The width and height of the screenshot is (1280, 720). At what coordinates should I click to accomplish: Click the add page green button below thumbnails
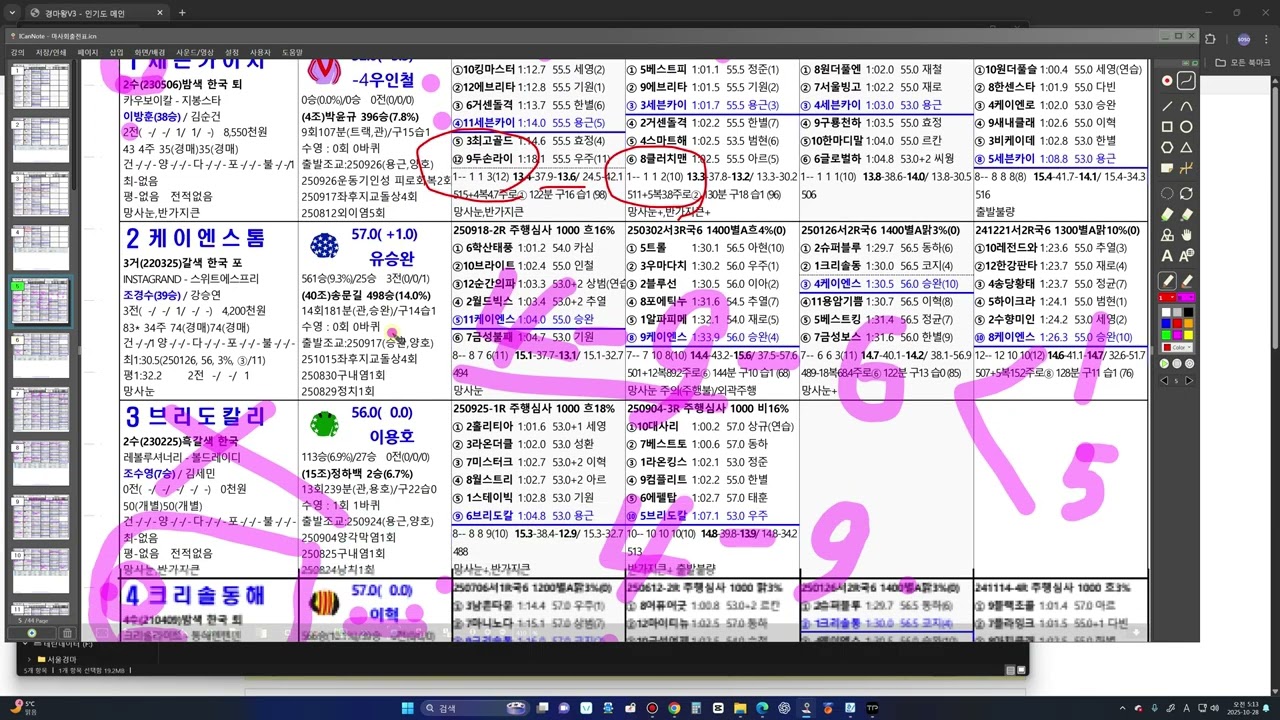[31, 633]
